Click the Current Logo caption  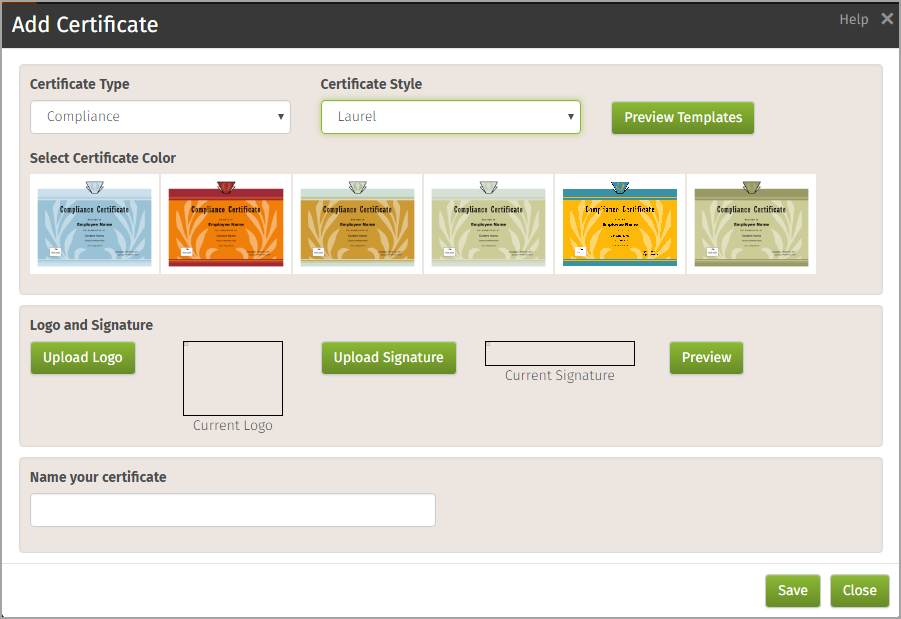[233, 426]
